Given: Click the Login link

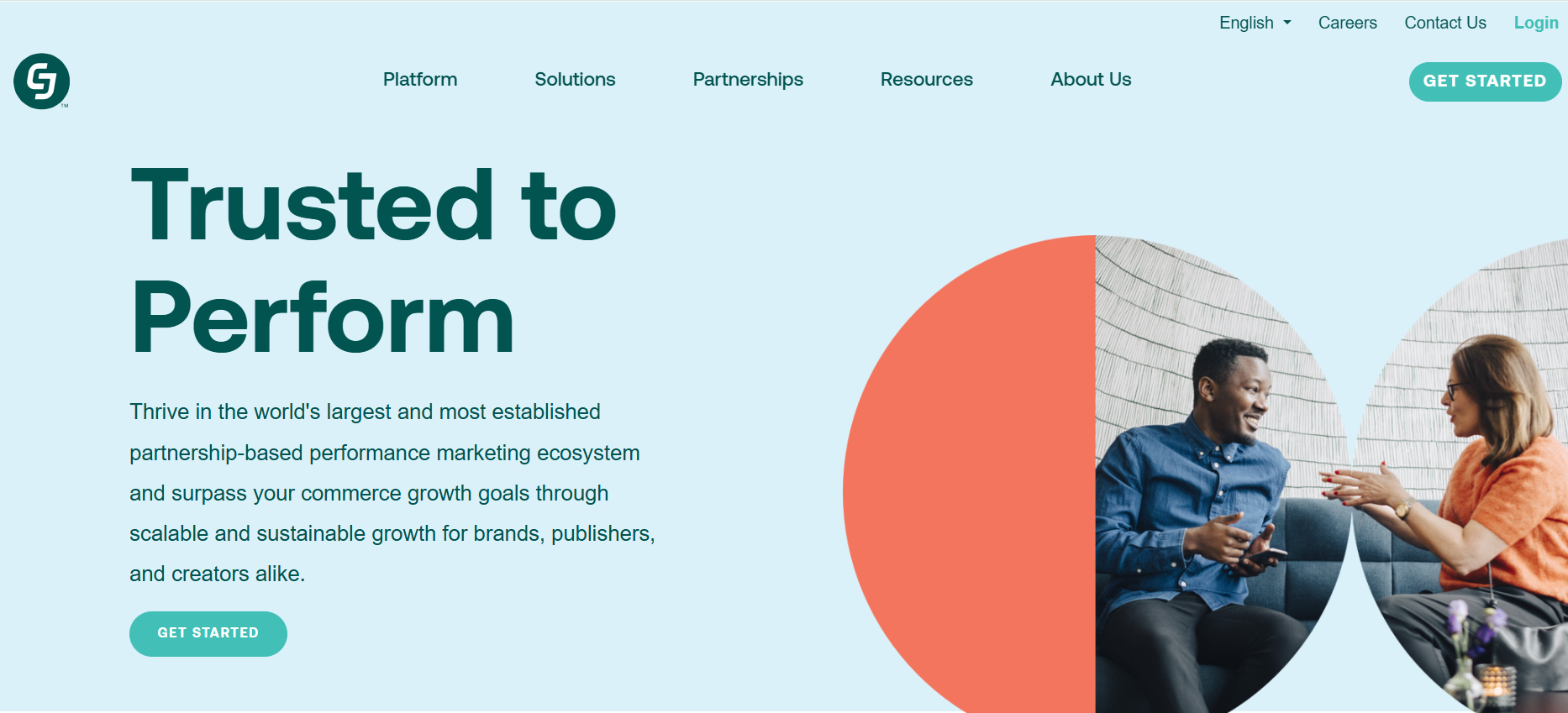Looking at the screenshot, I should 1536,23.
